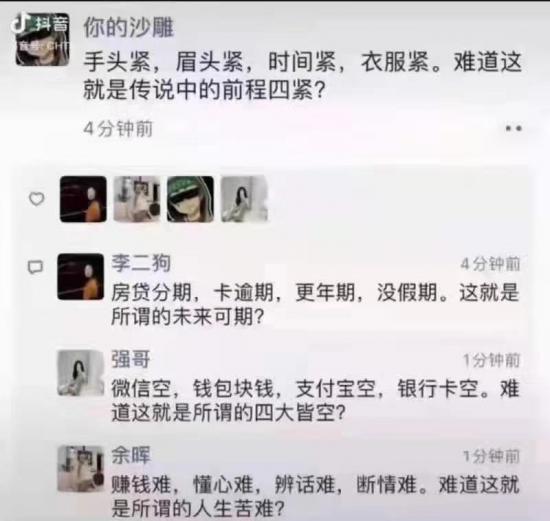The height and width of the screenshot is (521, 550).
Task: Open the 李二狗 commenter name
Action: 141,263
